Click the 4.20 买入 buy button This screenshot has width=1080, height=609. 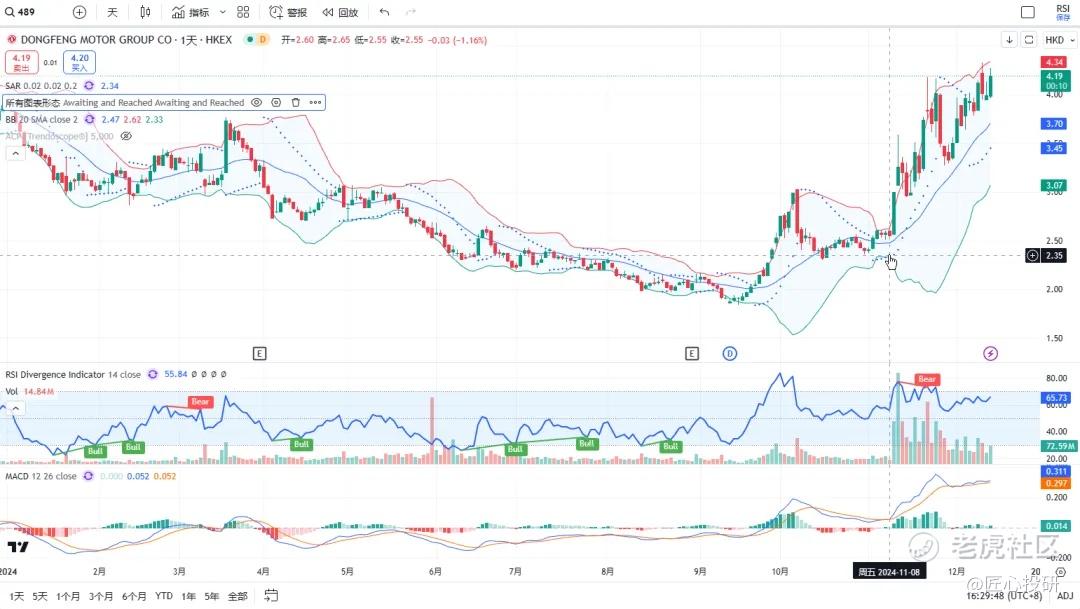tap(79, 63)
